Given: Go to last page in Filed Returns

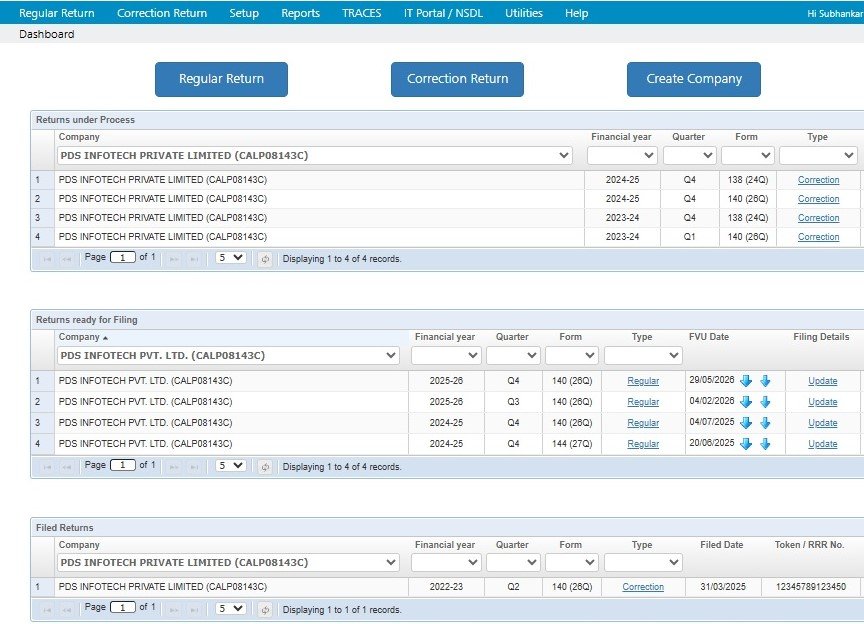Looking at the screenshot, I should coord(193,610).
